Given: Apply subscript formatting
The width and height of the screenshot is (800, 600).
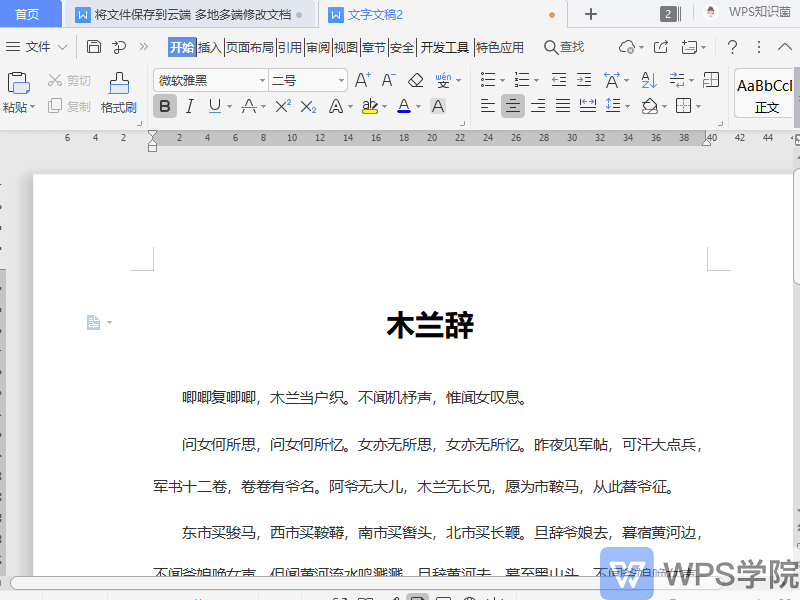Looking at the screenshot, I should pyautogui.click(x=308, y=106).
